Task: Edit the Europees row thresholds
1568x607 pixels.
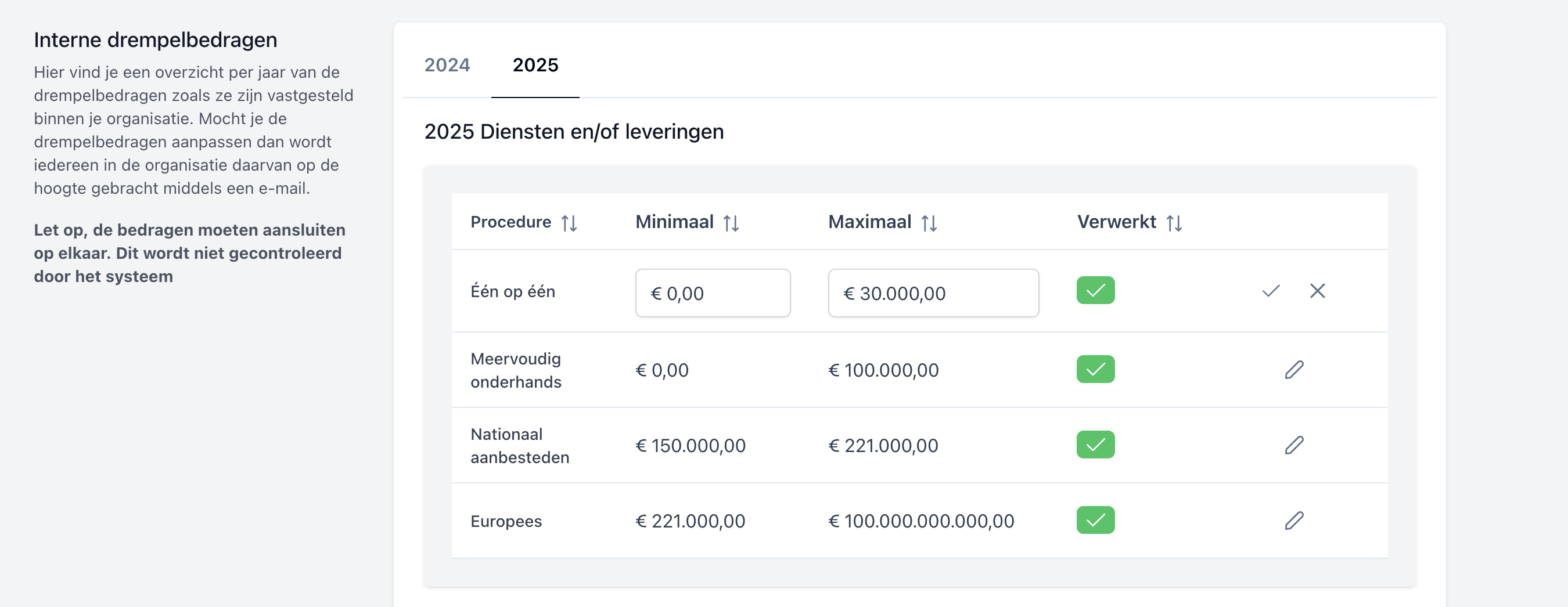Action: (x=1294, y=521)
